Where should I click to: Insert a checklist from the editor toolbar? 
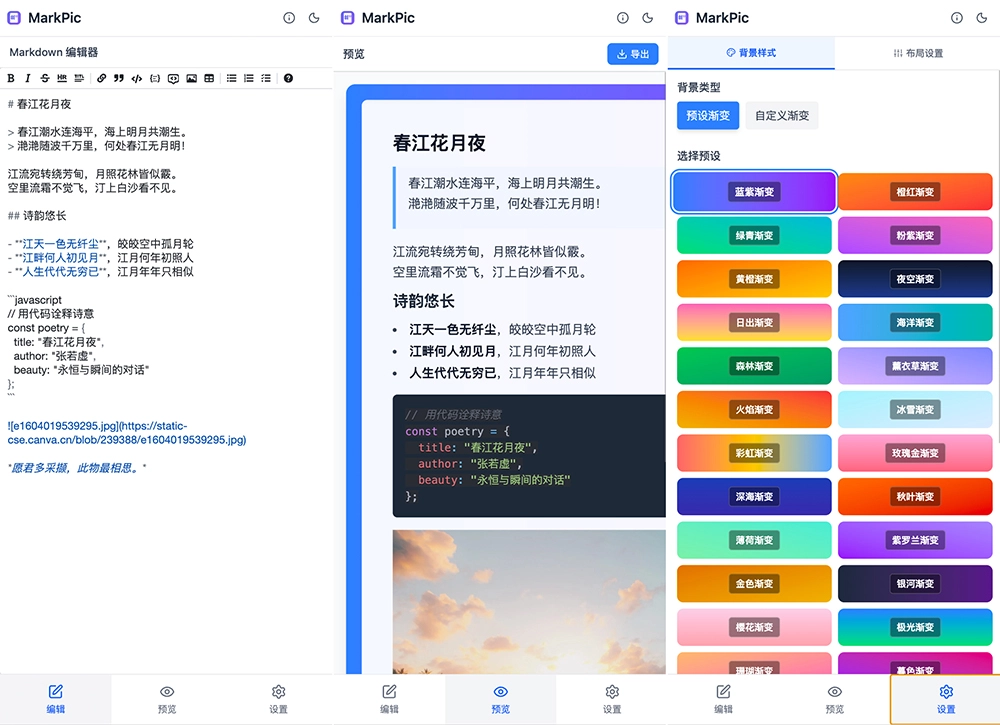266,78
